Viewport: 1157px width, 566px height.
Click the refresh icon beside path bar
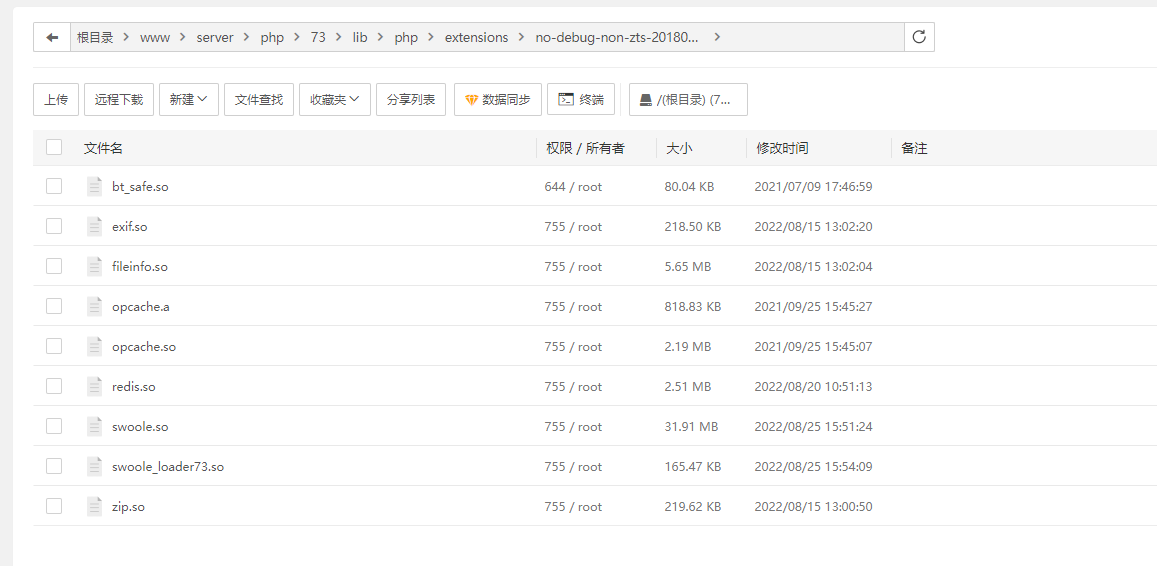(919, 38)
